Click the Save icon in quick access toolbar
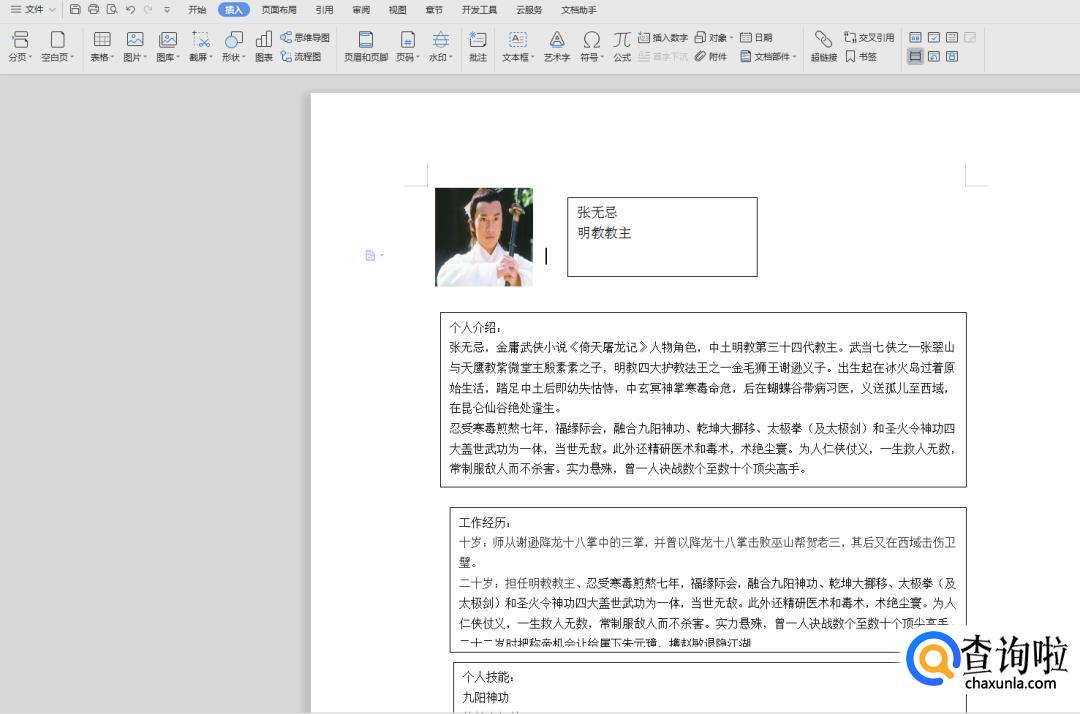 (75, 9)
